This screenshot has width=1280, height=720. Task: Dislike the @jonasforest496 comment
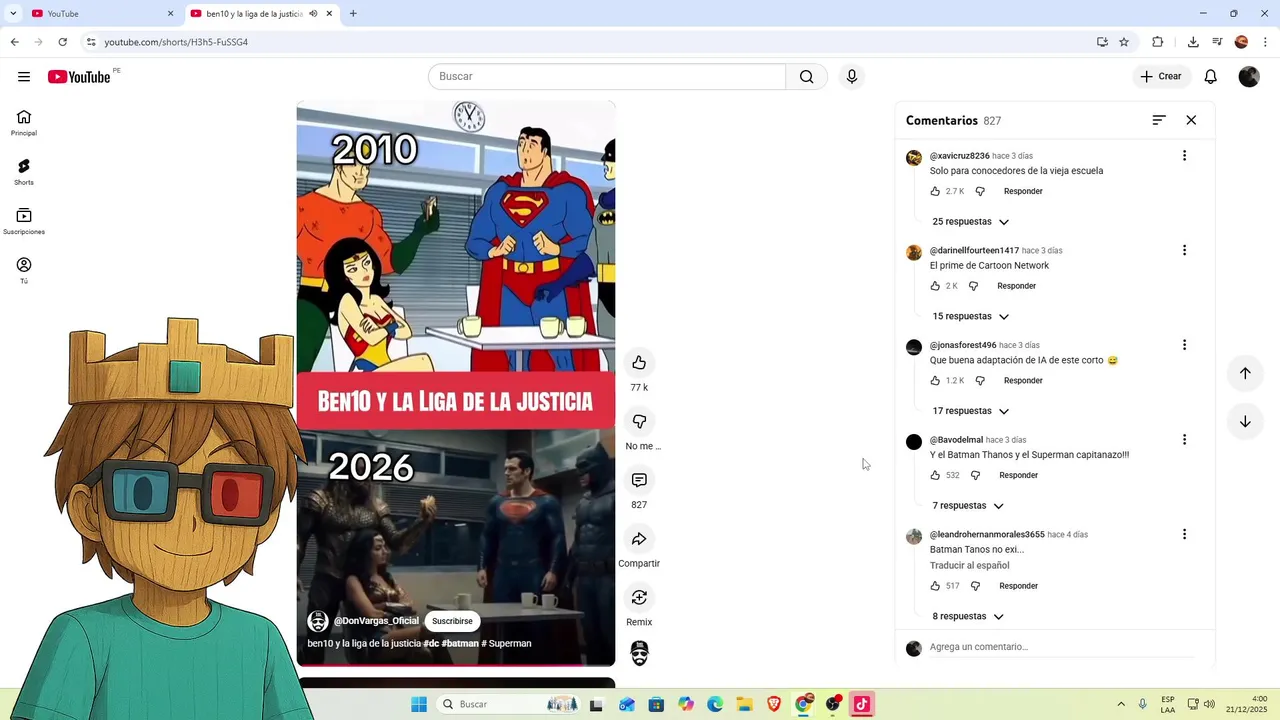(x=980, y=381)
